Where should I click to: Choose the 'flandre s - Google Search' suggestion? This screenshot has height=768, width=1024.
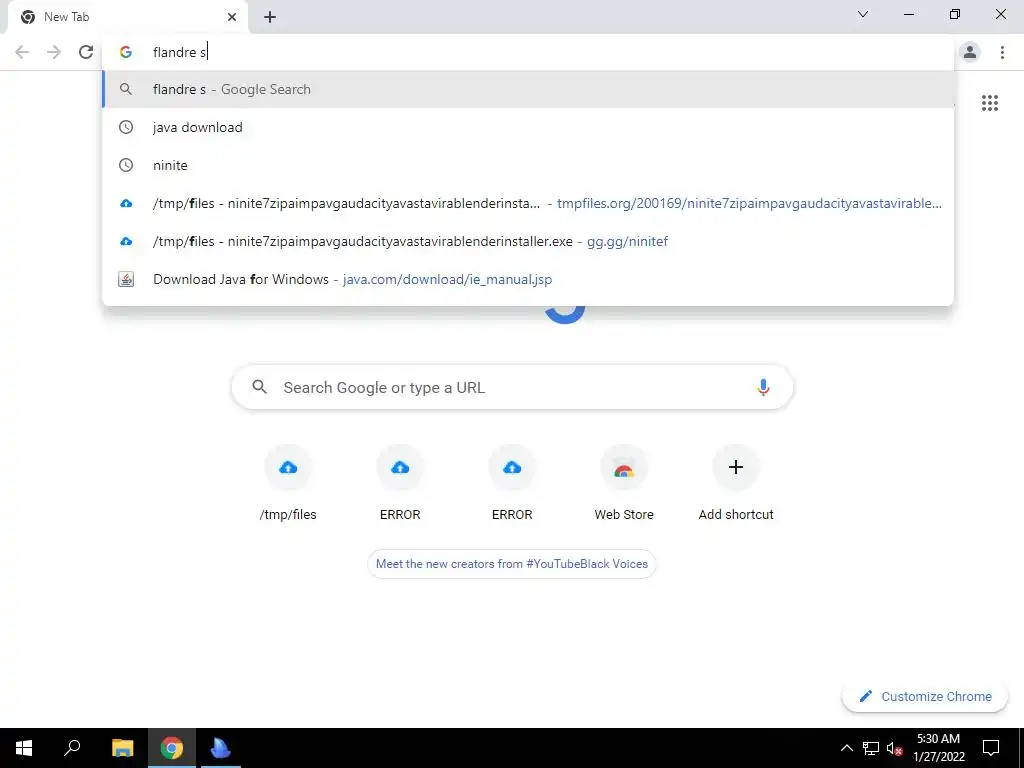[528, 89]
